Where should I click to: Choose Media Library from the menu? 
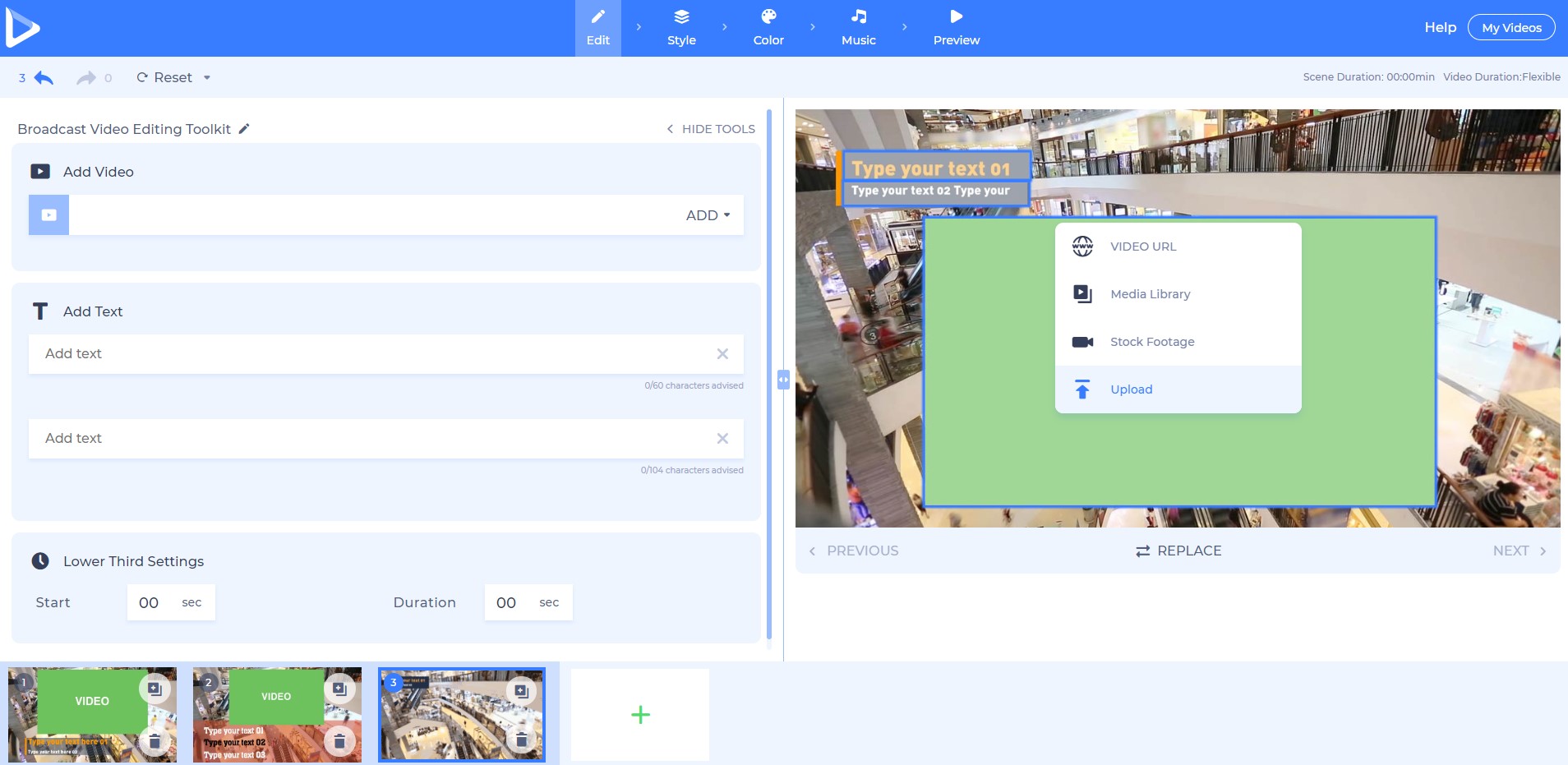[1178, 294]
